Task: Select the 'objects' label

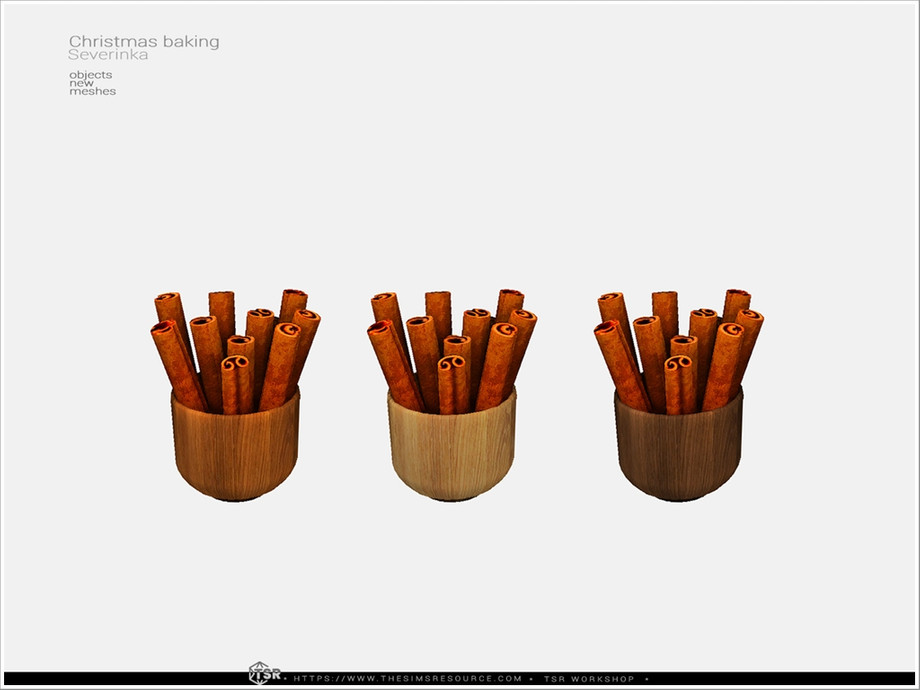Action: 90,75
